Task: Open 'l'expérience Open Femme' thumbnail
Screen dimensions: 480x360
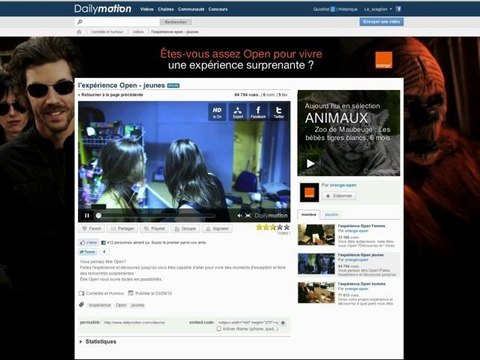Action: pos(316,235)
